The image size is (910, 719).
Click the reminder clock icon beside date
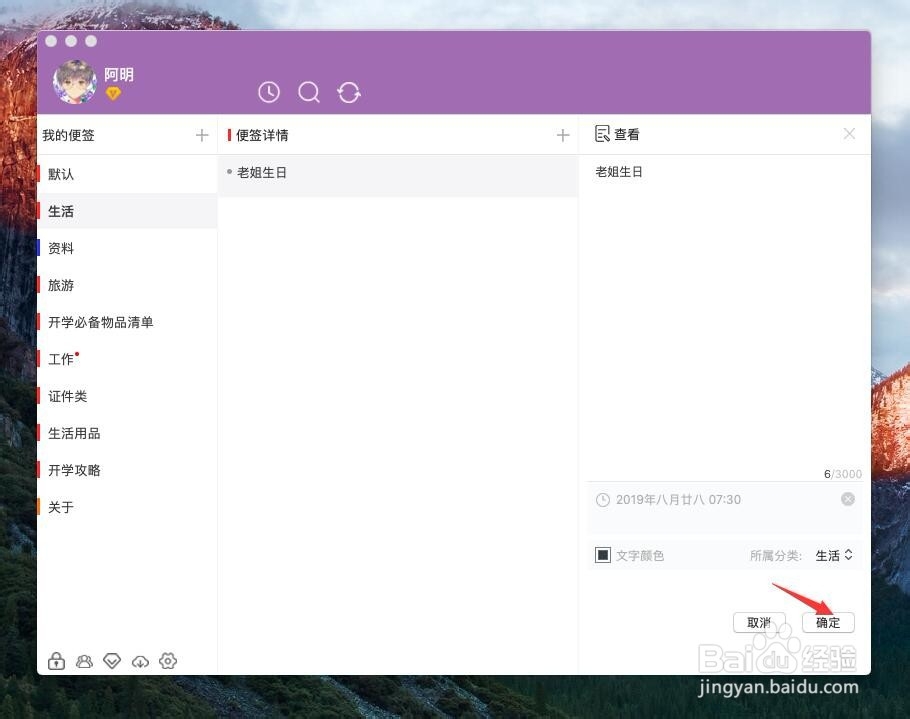(603, 500)
